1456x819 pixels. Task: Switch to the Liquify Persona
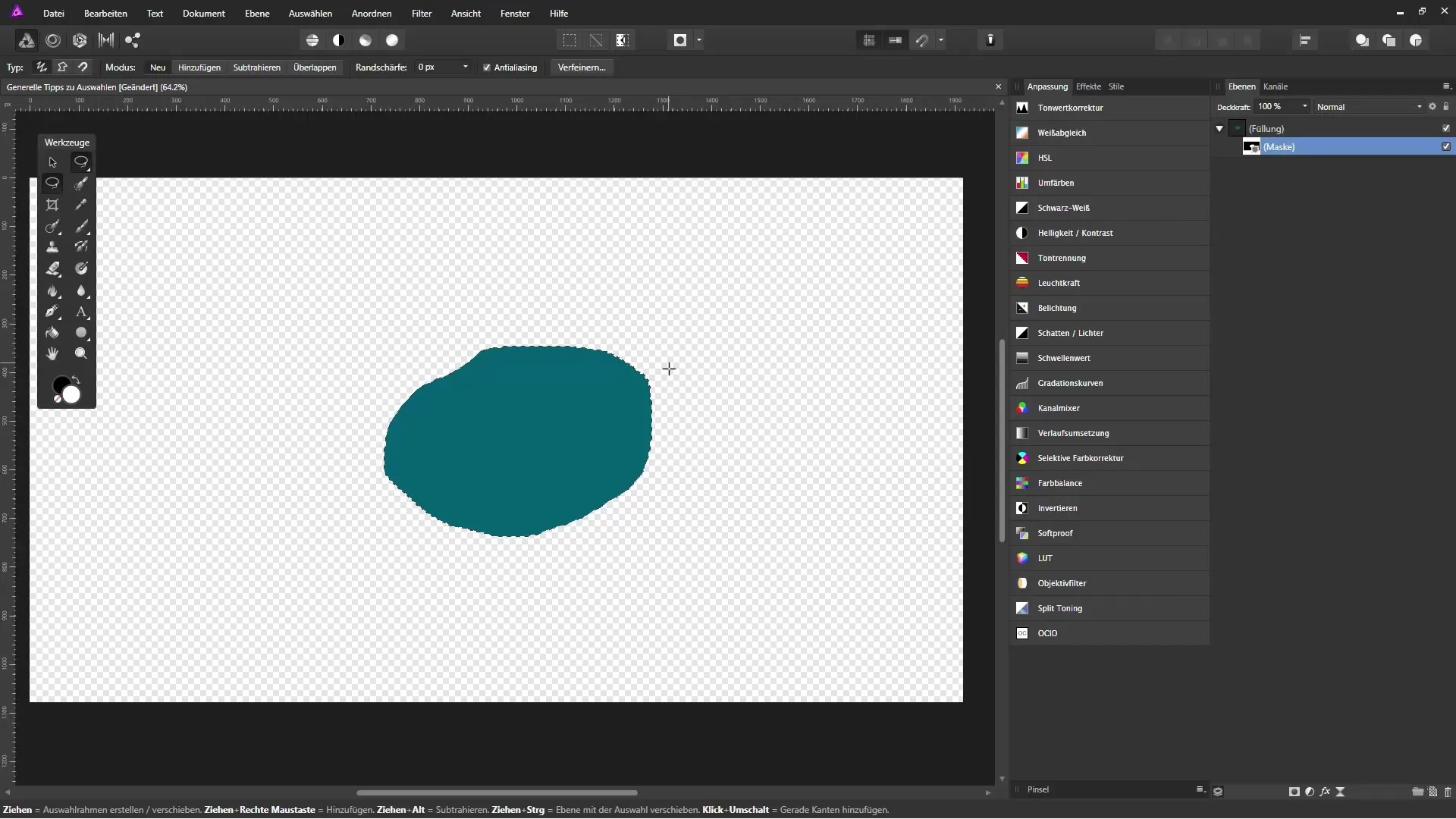pos(53,40)
